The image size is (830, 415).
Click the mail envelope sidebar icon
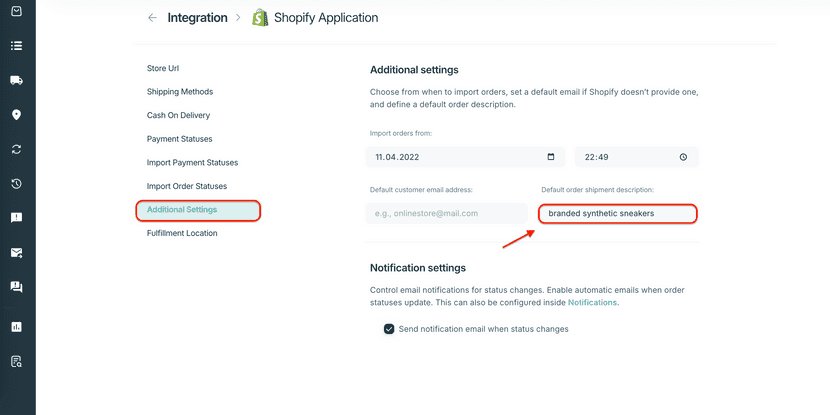[17, 253]
